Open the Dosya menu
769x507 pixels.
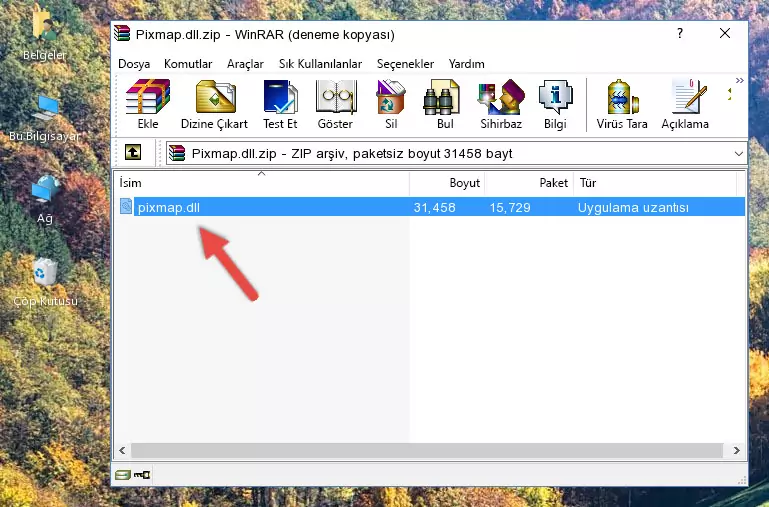pos(134,64)
